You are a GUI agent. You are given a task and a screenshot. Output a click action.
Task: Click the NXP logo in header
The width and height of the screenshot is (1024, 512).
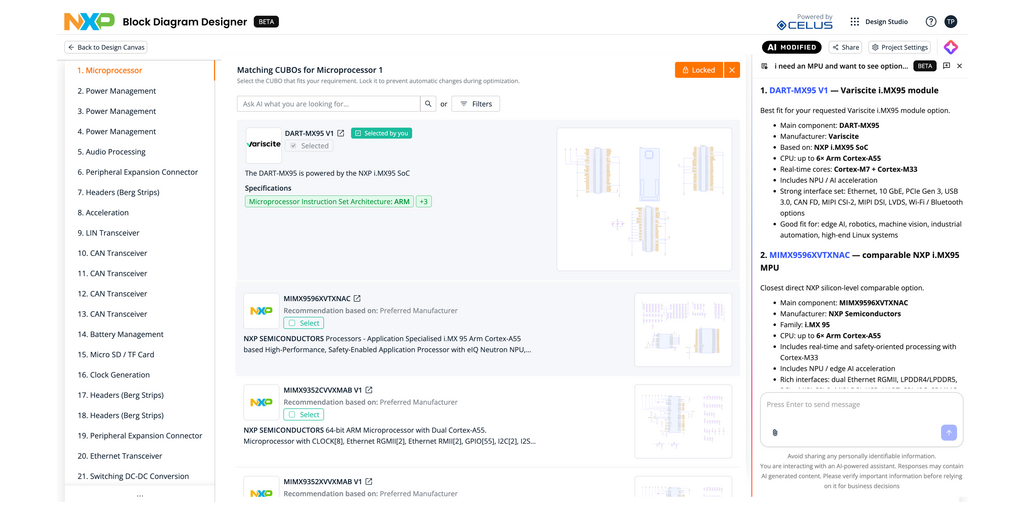(89, 22)
